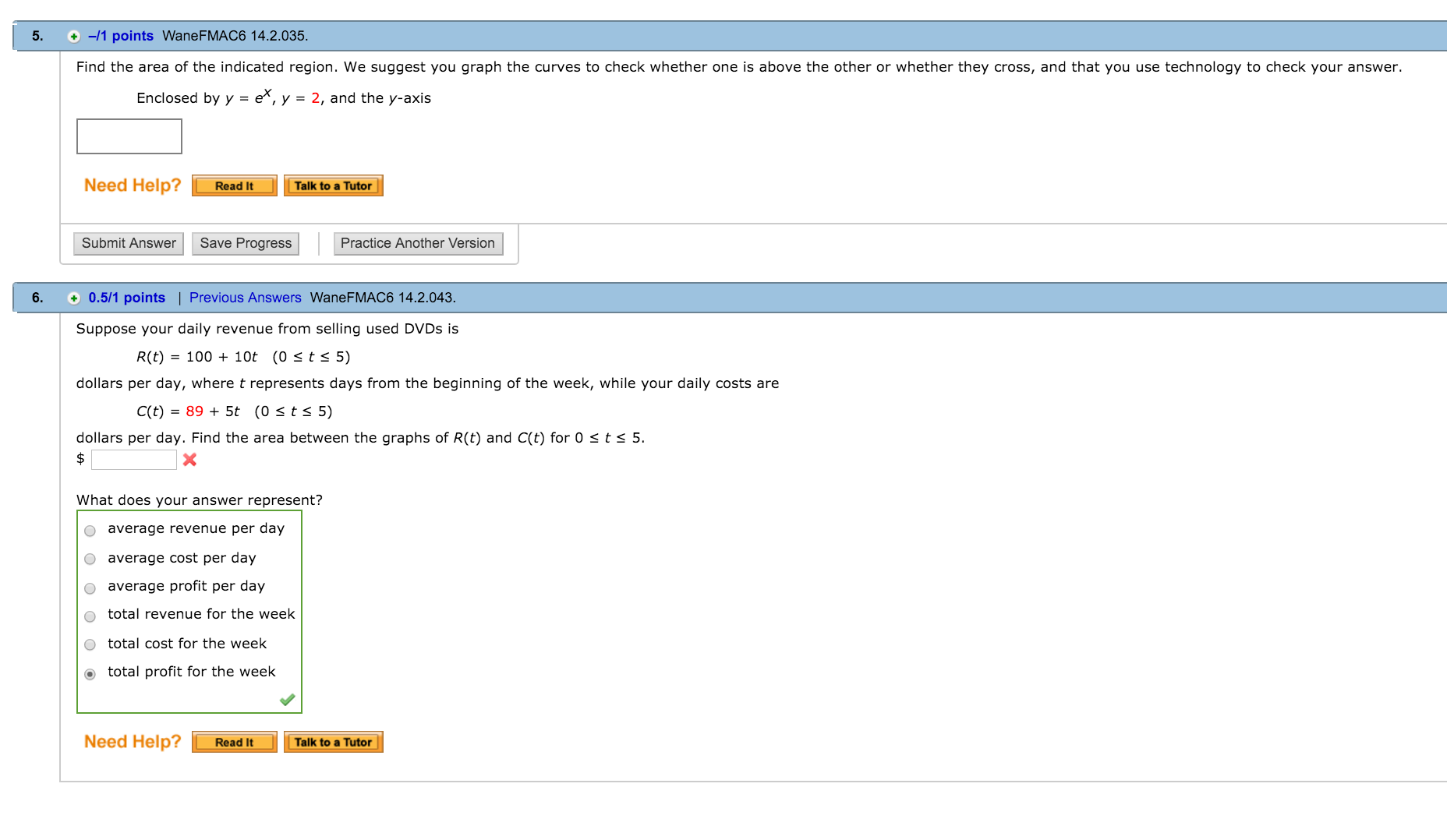Image resolution: width=1447 pixels, height=840 pixels.
Task: Open Previous Answers for question 6
Action: tap(245, 298)
